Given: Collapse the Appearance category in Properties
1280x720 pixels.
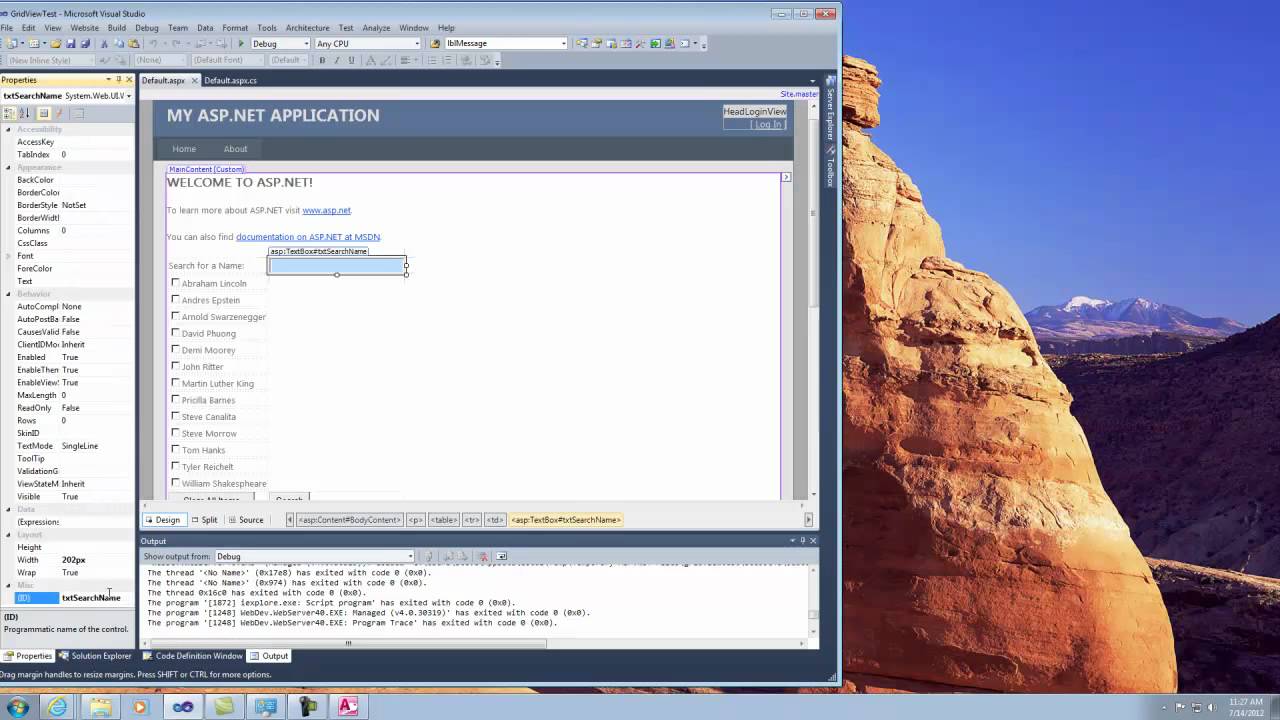Looking at the screenshot, I should coord(8,167).
